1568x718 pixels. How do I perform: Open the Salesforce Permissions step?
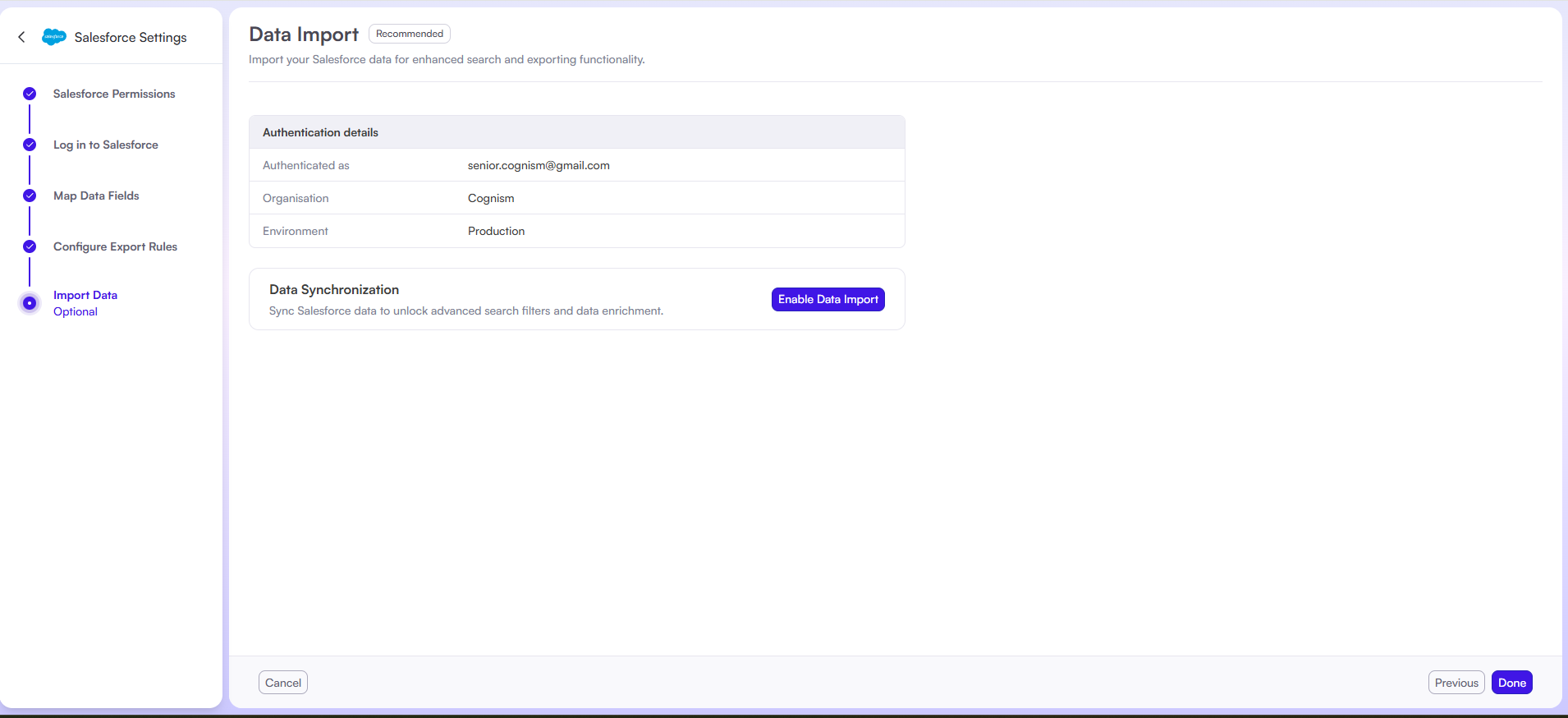pos(114,94)
